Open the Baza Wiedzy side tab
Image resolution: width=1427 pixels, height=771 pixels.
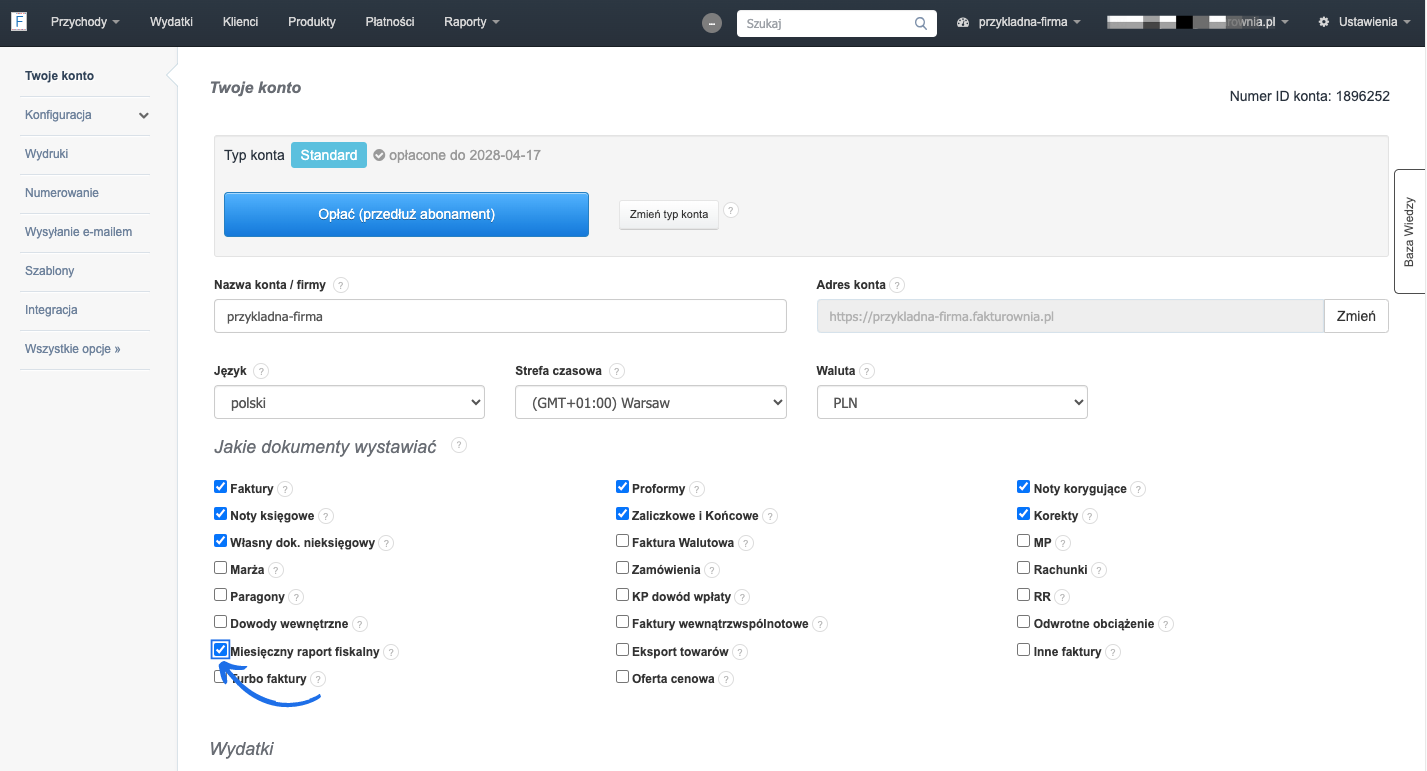(1409, 231)
